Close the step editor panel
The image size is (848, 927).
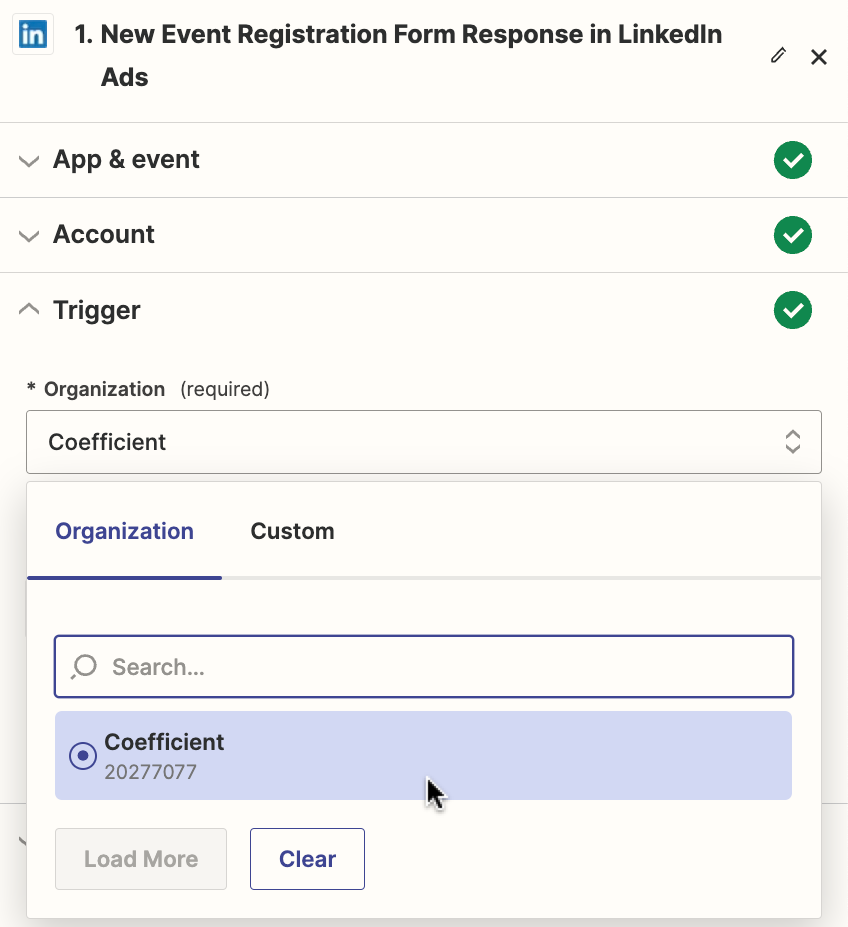(x=819, y=57)
